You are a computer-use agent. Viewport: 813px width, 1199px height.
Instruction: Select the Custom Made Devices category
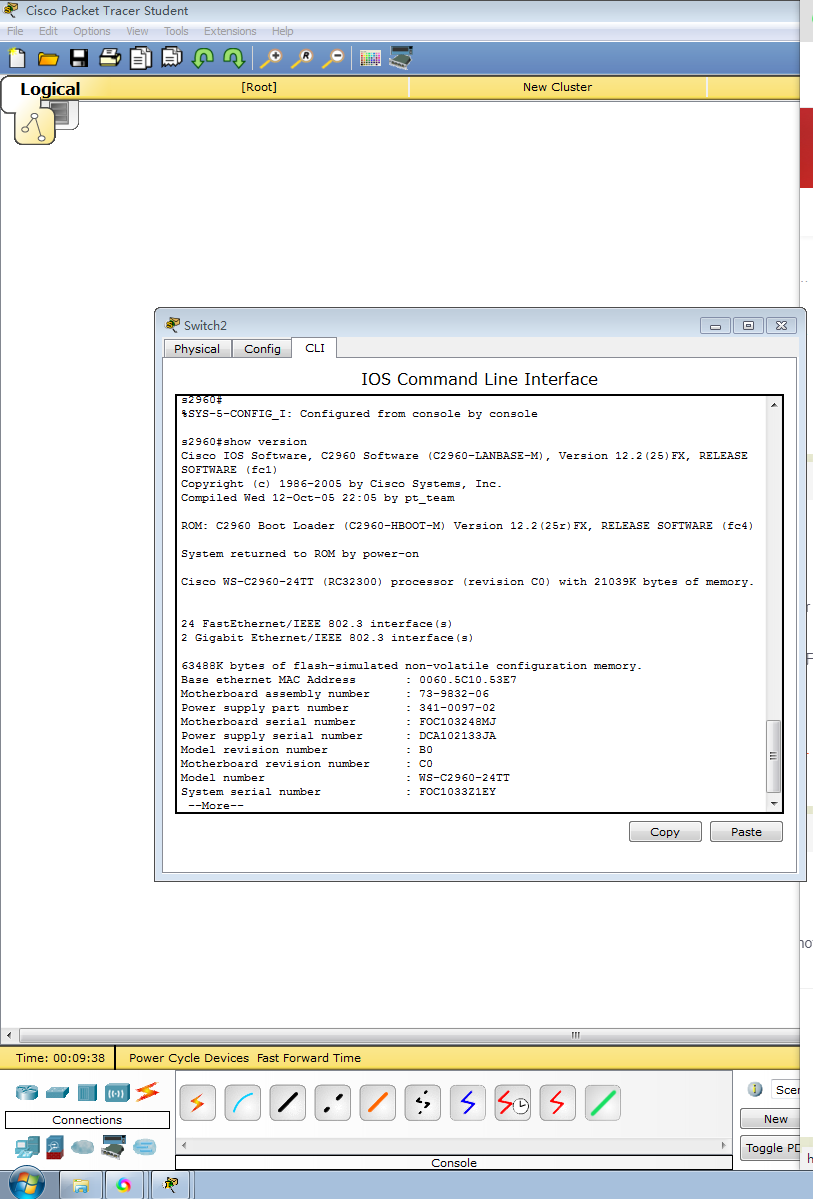(x=113, y=1147)
